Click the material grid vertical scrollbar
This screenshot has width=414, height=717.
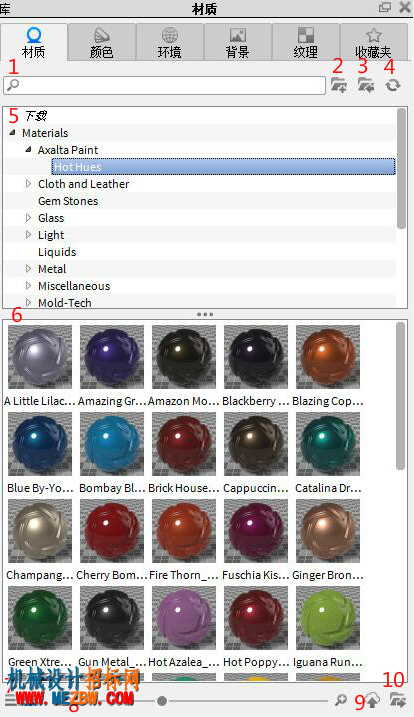(x=400, y=396)
